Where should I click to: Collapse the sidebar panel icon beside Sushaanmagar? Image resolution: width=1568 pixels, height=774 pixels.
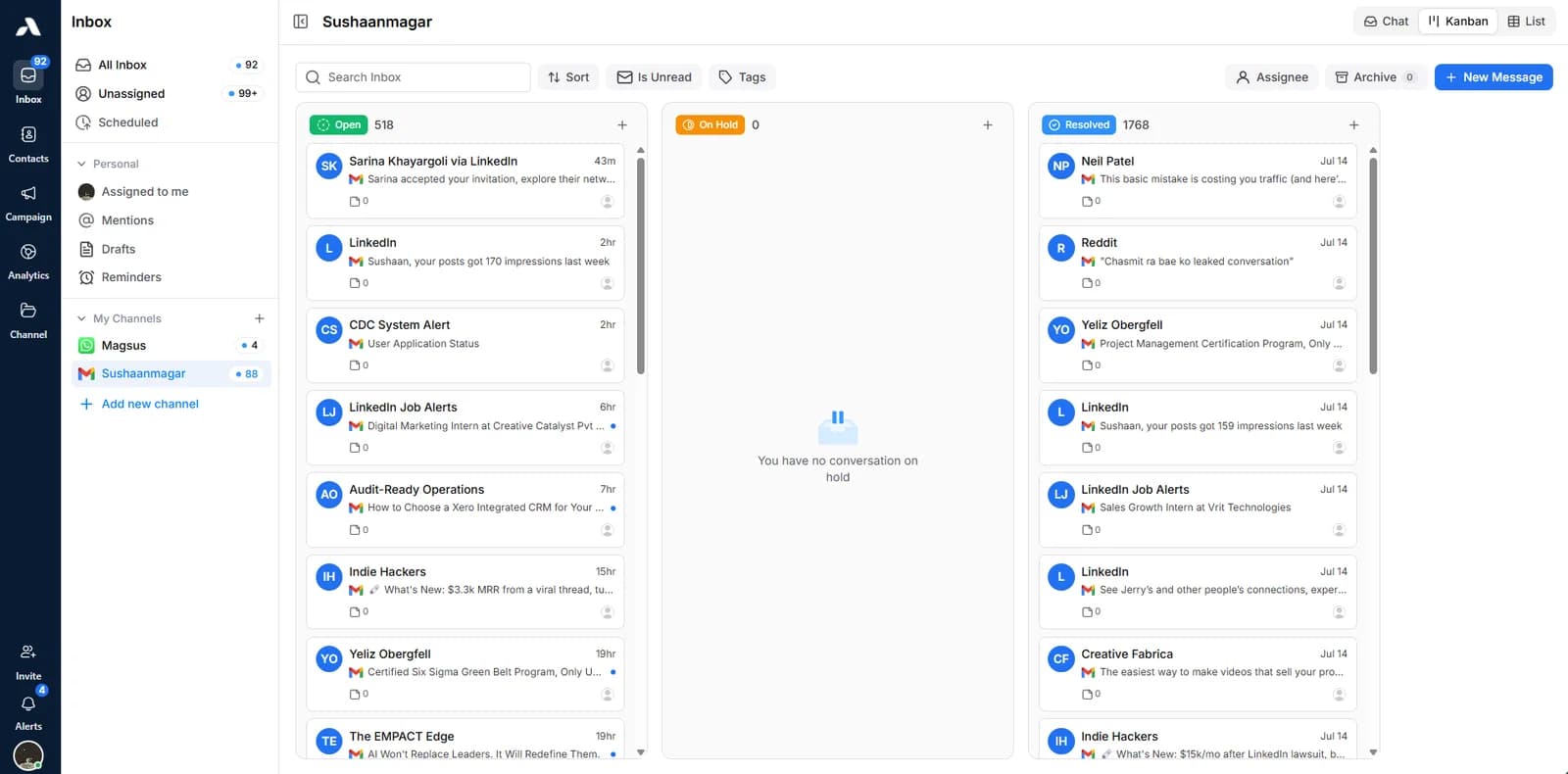(x=301, y=22)
